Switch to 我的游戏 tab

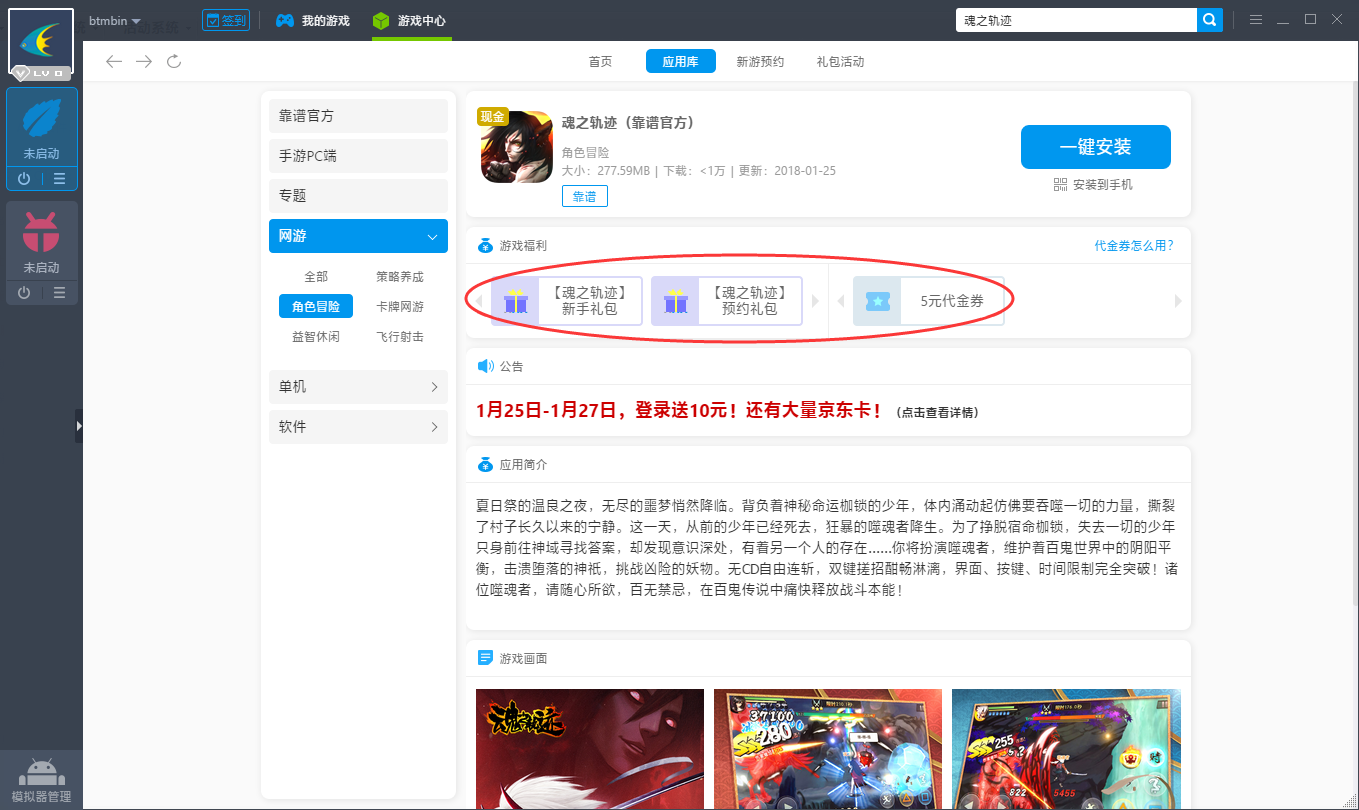(x=313, y=21)
